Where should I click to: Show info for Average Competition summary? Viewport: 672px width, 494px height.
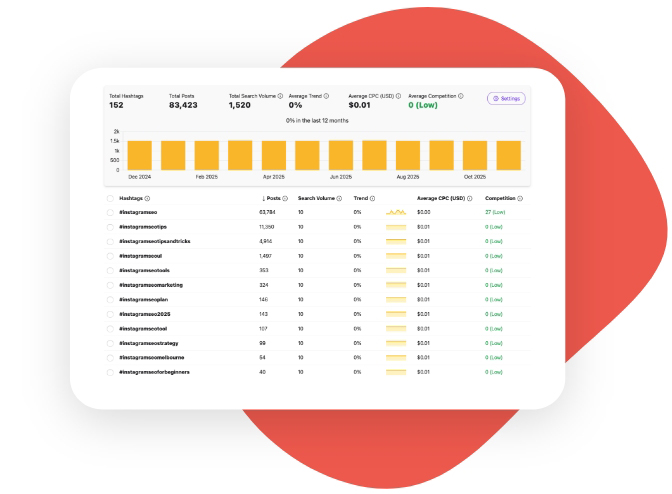coord(461,96)
